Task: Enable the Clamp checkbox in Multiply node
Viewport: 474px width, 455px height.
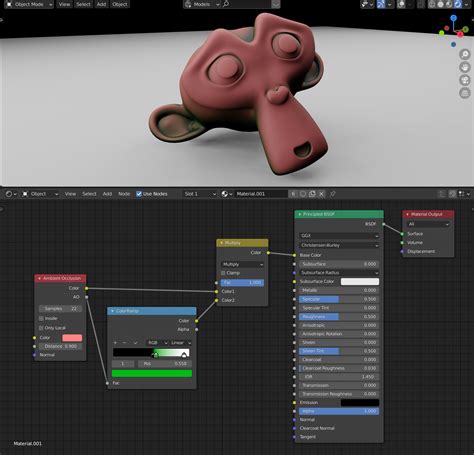Action: point(223,273)
